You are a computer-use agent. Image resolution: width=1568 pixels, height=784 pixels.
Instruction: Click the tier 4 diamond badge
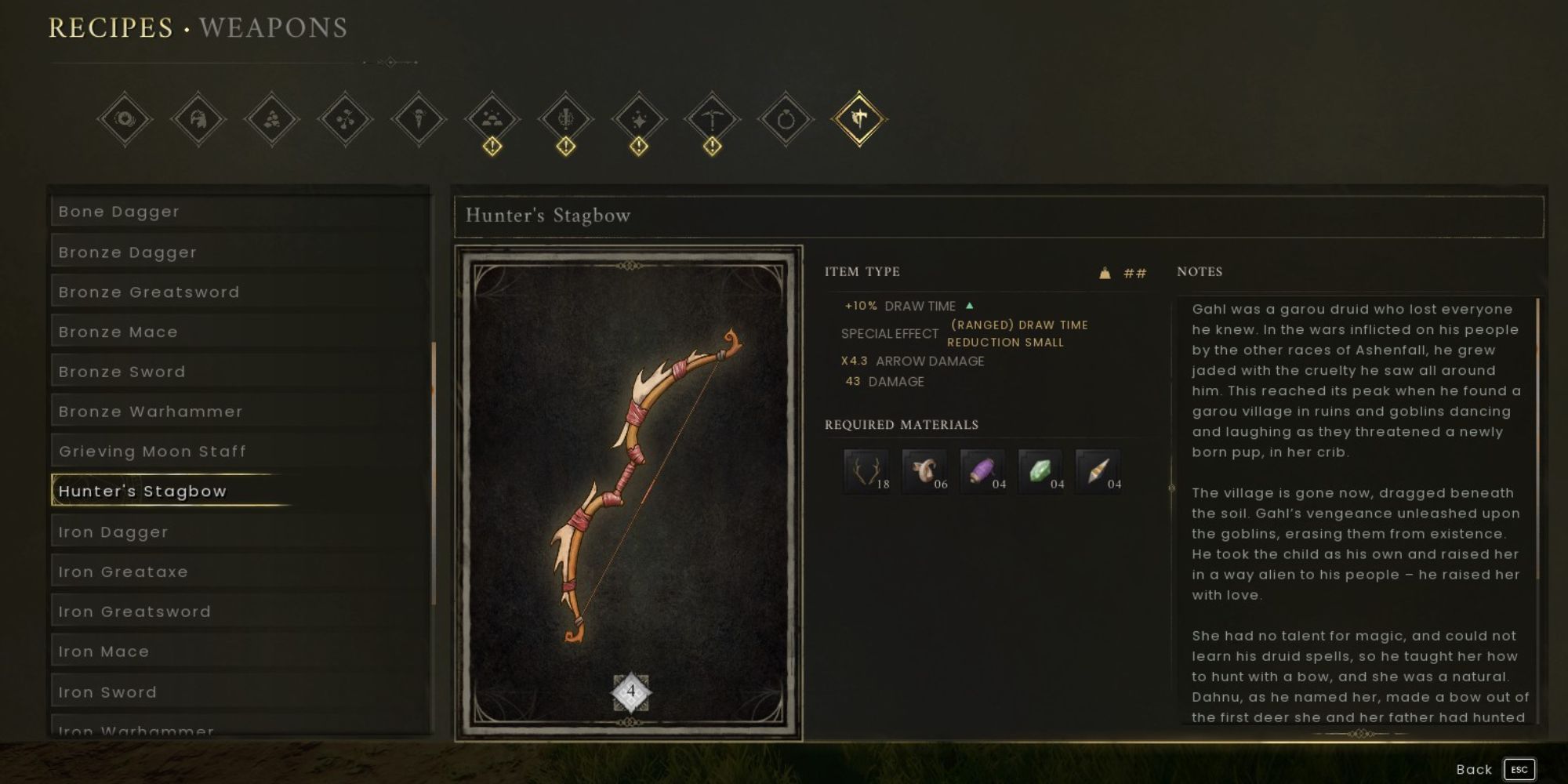pyautogui.click(x=631, y=692)
